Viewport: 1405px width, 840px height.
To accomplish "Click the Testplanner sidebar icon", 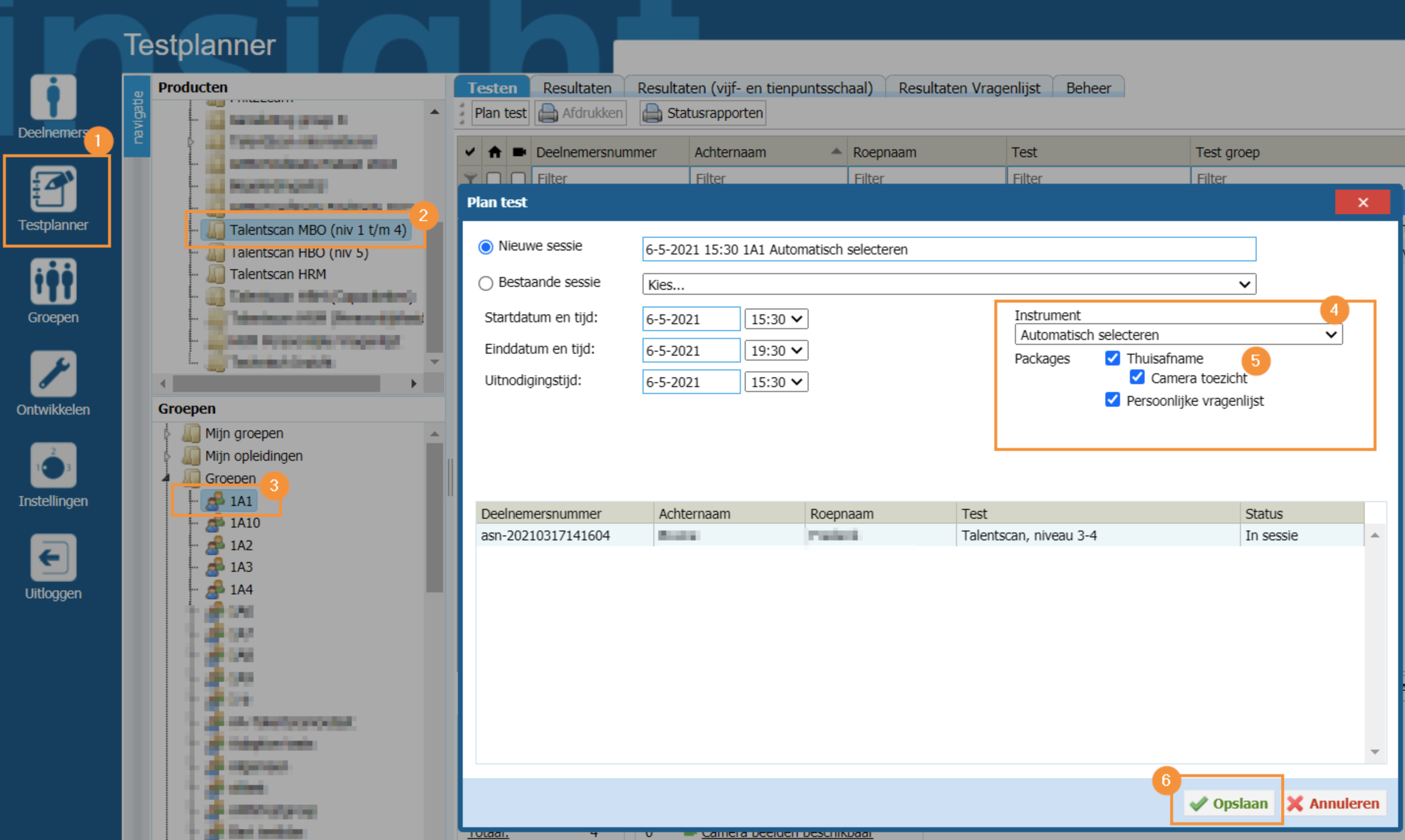I will click(x=53, y=190).
